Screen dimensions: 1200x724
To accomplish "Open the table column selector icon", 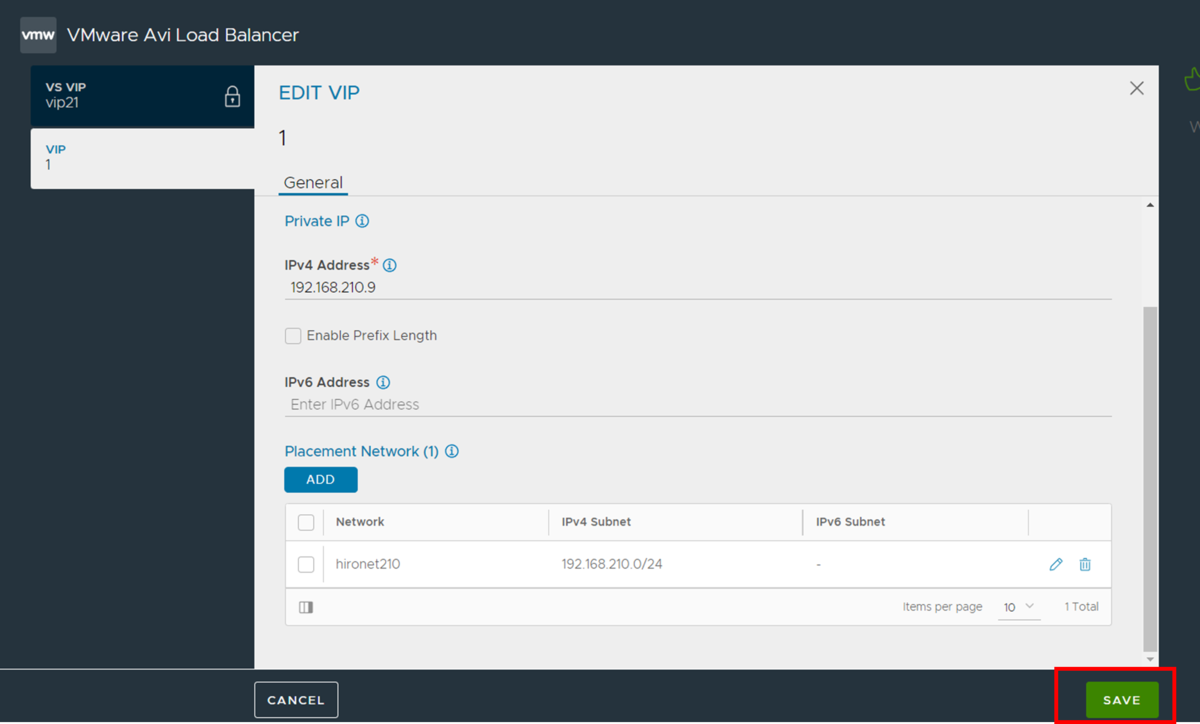I will (306, 607).
